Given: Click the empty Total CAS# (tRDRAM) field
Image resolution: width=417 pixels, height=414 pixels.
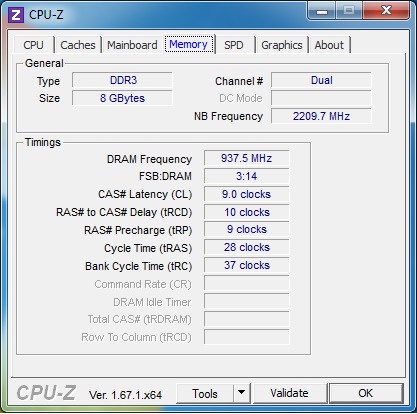Looking at the screenshot, I should 247,320.
